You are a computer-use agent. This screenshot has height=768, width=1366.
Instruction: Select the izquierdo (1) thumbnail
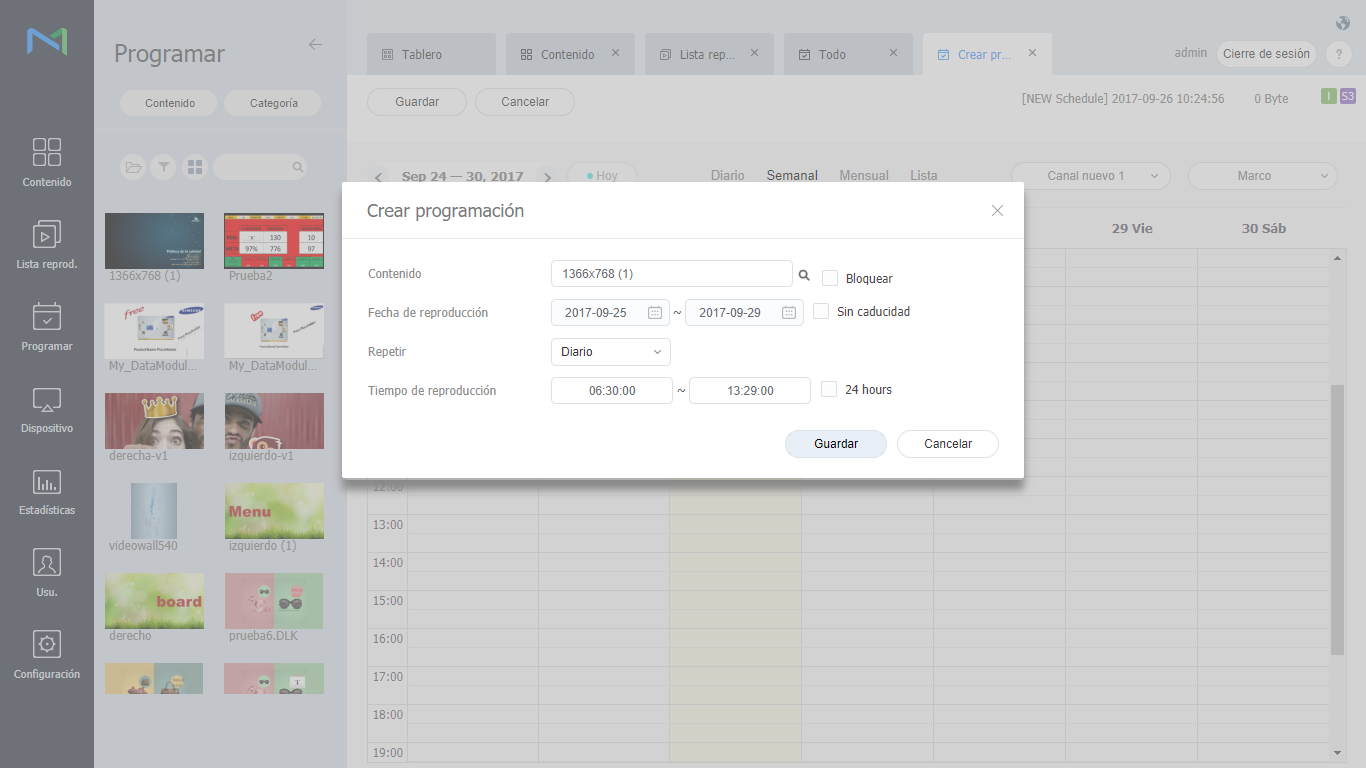click(274, 511)
